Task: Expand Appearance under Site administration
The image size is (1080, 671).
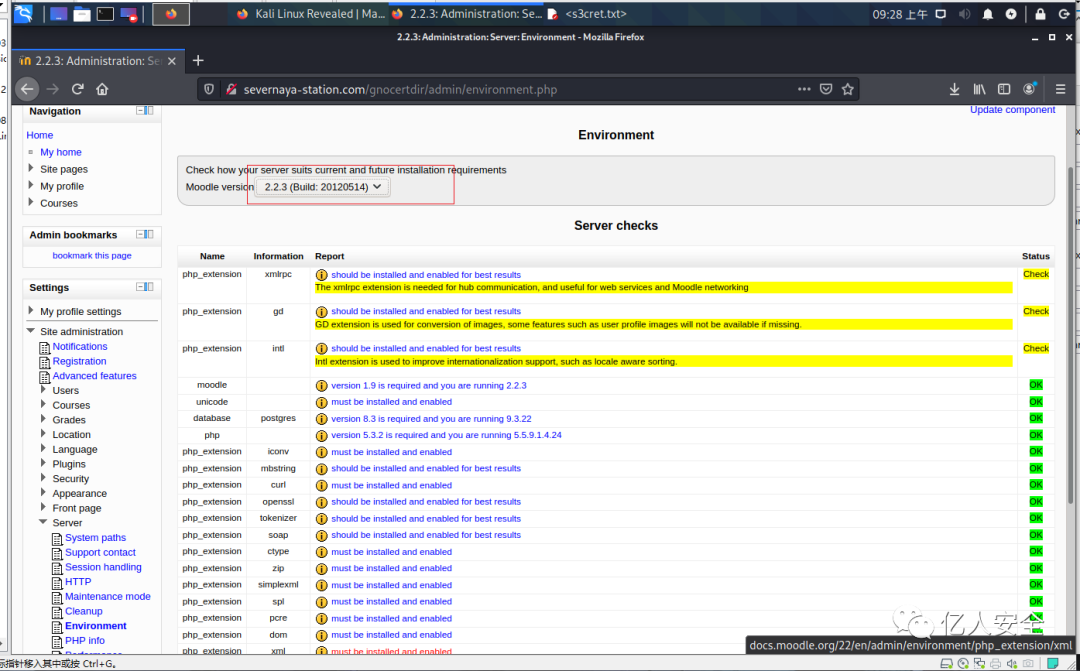Action: tap(43, 493)
